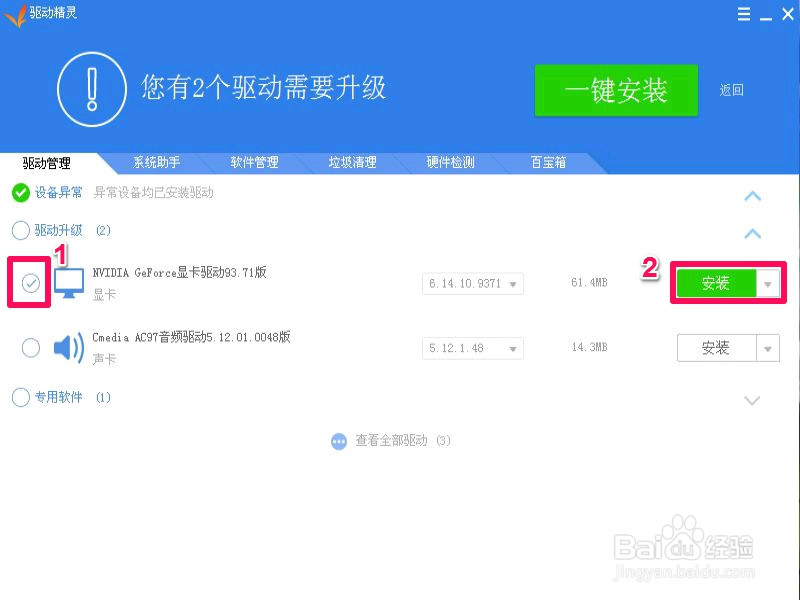Open arrow next to NVIDIA 安装 button

768,284
